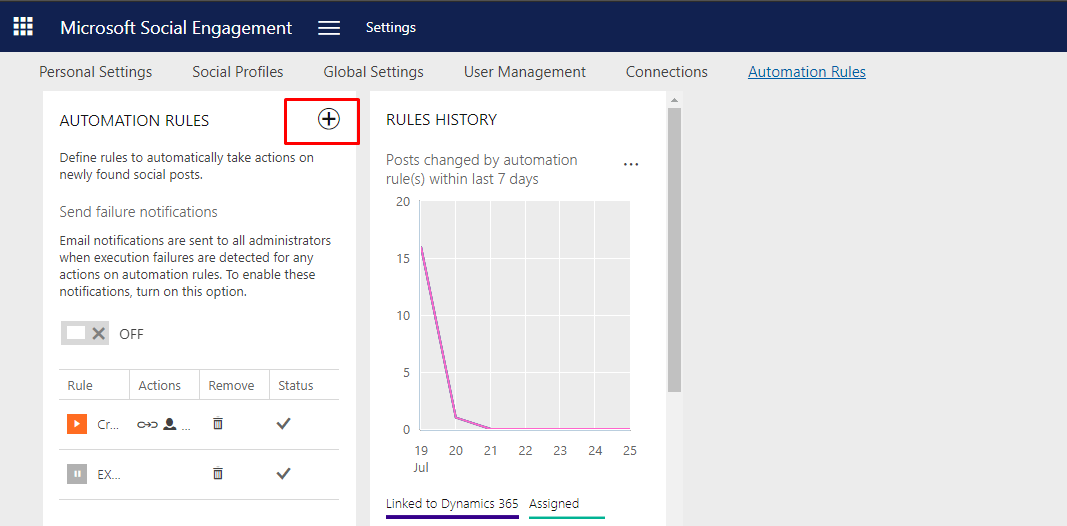
Task: Open the app launcher waffle icon
Action: 22,26
